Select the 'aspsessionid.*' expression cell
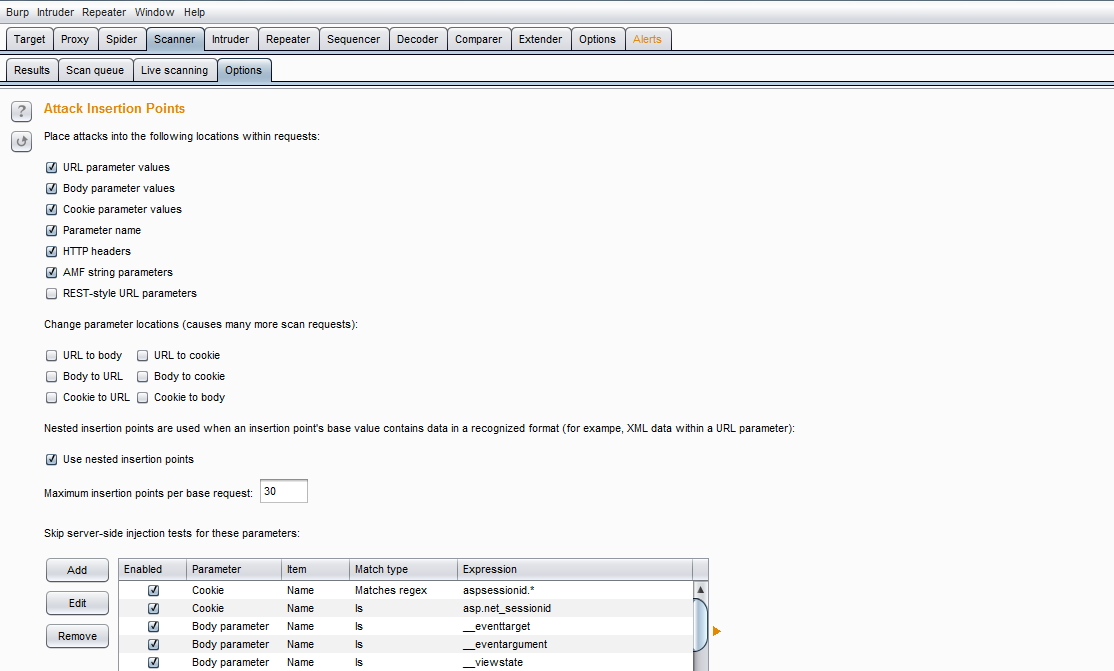 (575, 591)
